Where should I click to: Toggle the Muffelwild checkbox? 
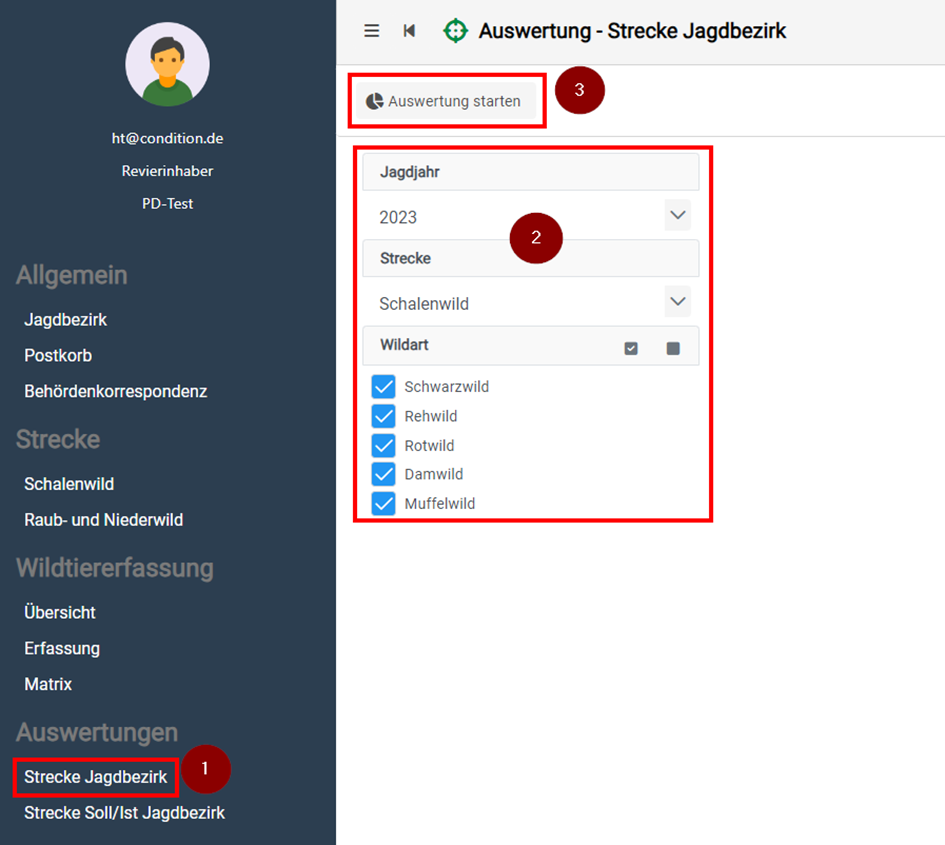click(x=383, y=503)
